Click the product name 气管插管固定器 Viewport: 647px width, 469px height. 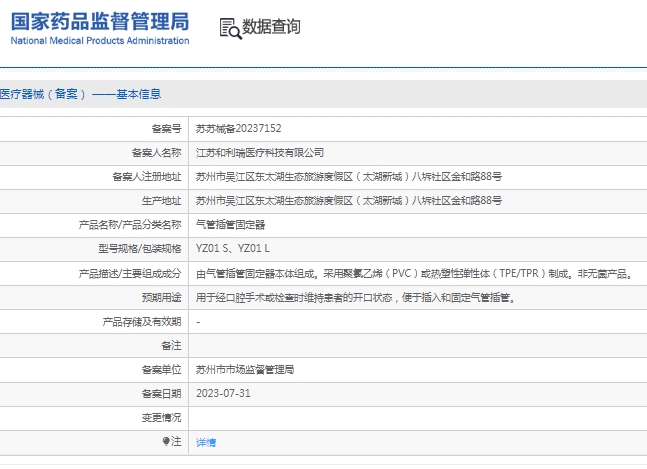230,225
